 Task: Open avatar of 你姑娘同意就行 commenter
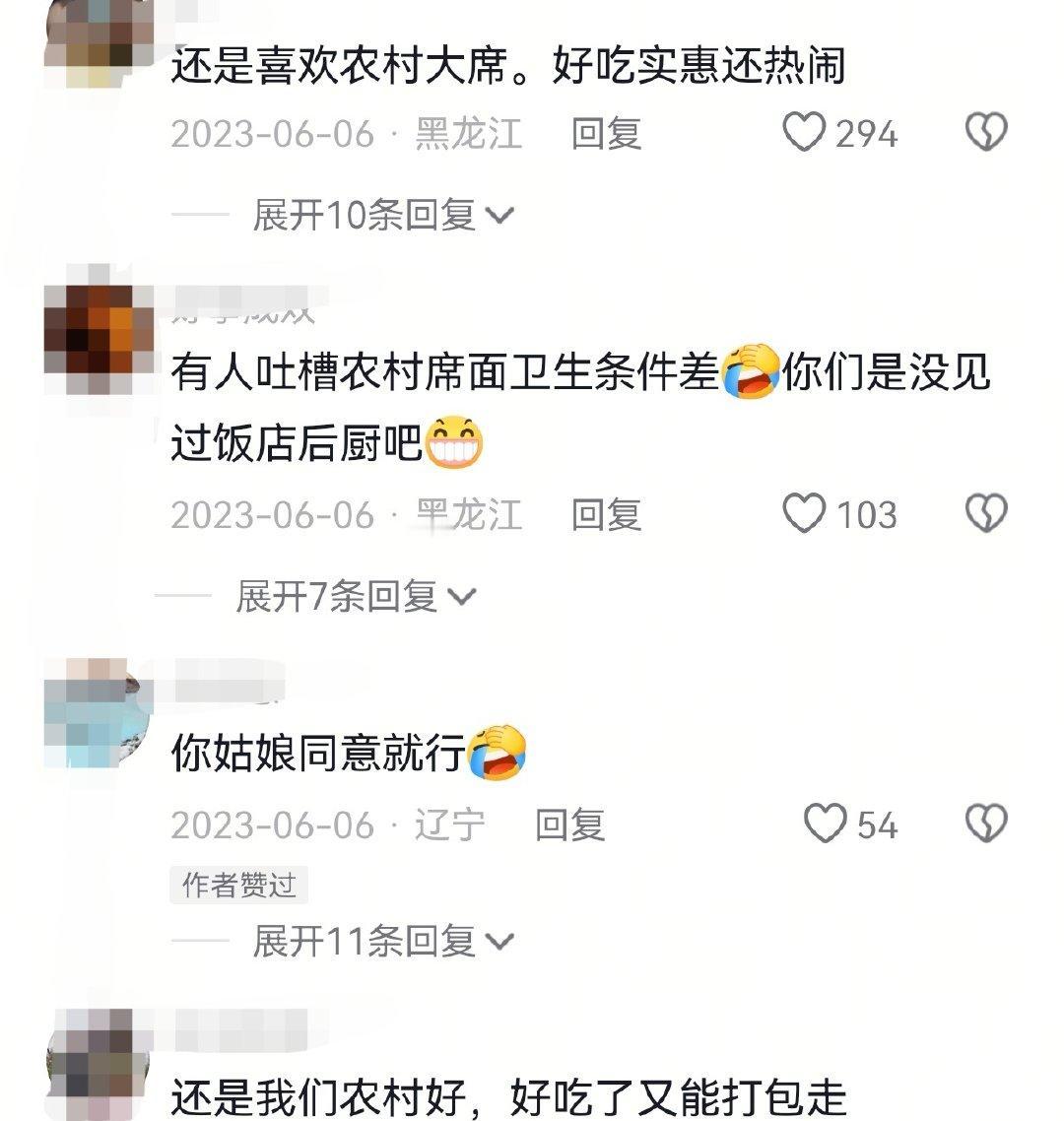click(x=99, y=713)
